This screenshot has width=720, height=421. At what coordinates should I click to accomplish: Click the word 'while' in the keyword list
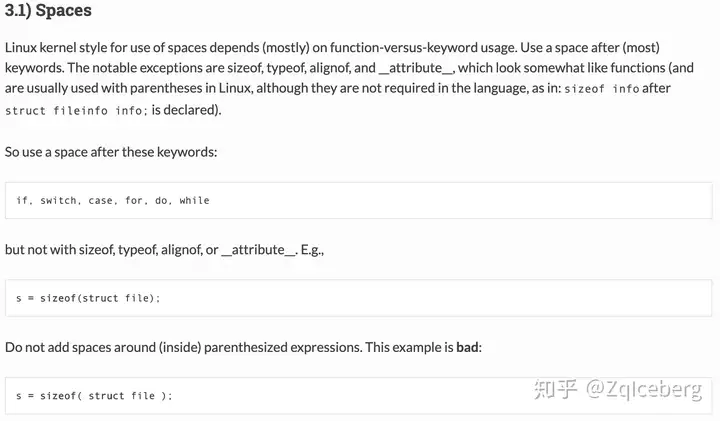coord(194,201)
